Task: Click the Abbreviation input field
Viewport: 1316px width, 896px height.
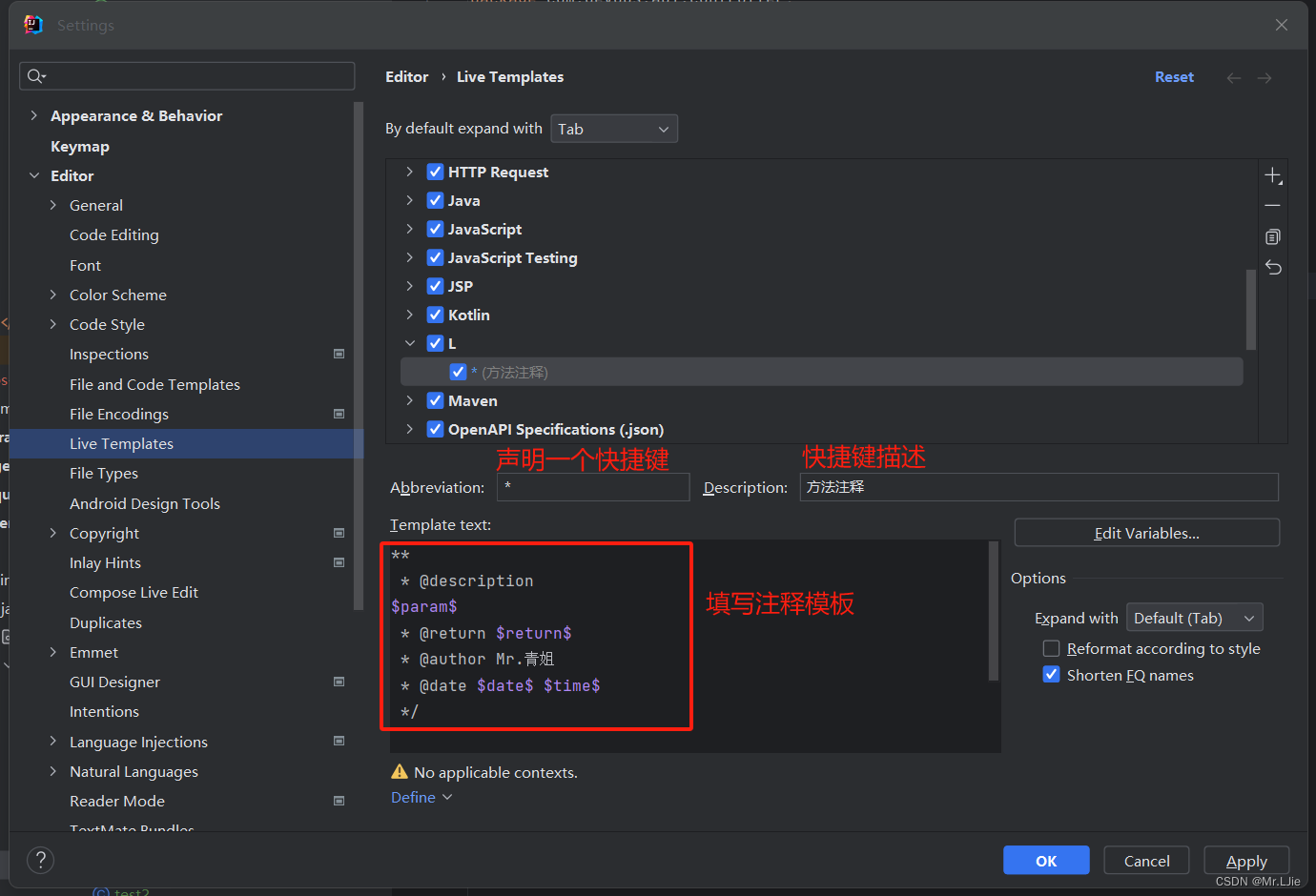Action: 593,487
